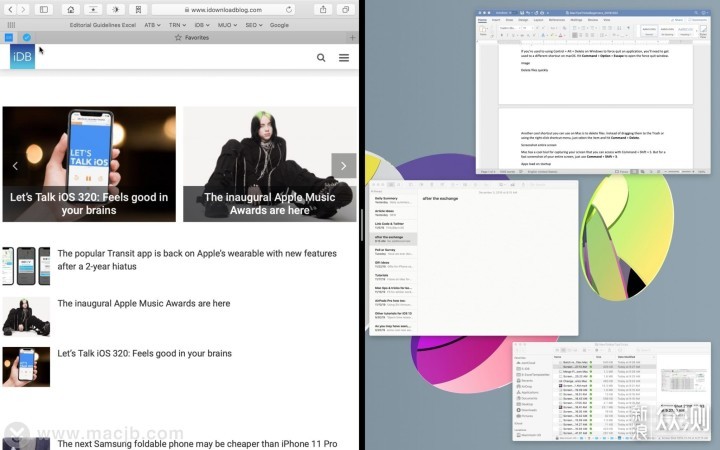This screenshot has width=720, height=450.
Task: Apply left alignment in Word ribbon
Action: pyautogui.click(x=574, y=35)
